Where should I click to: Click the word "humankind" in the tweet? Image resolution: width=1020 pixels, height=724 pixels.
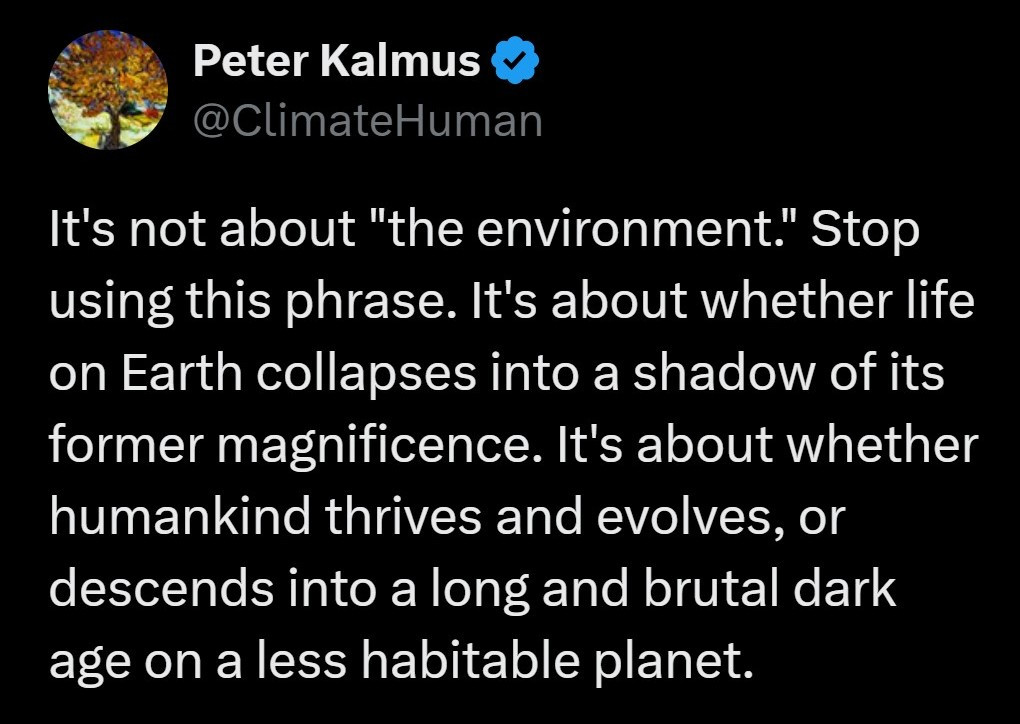click(x=180, y=516)
